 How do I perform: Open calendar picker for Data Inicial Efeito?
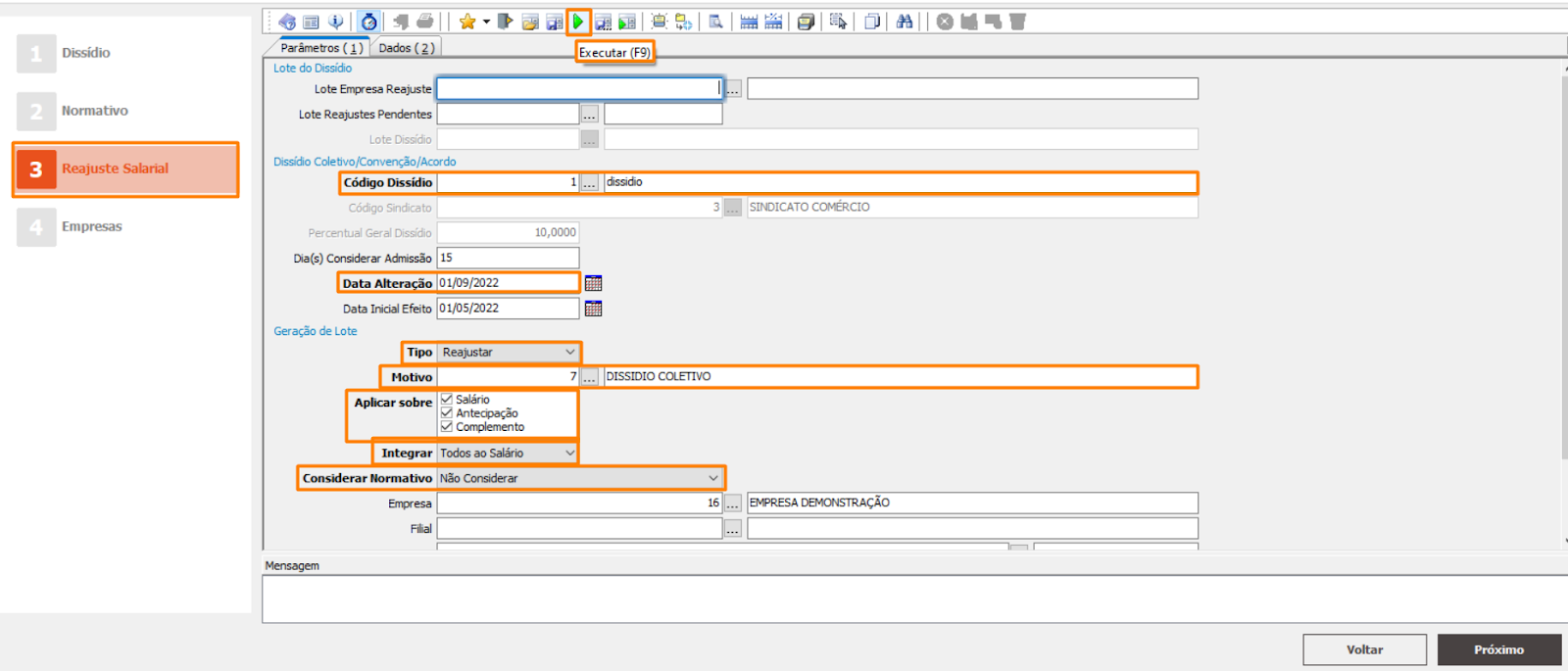tap(593, 309)
